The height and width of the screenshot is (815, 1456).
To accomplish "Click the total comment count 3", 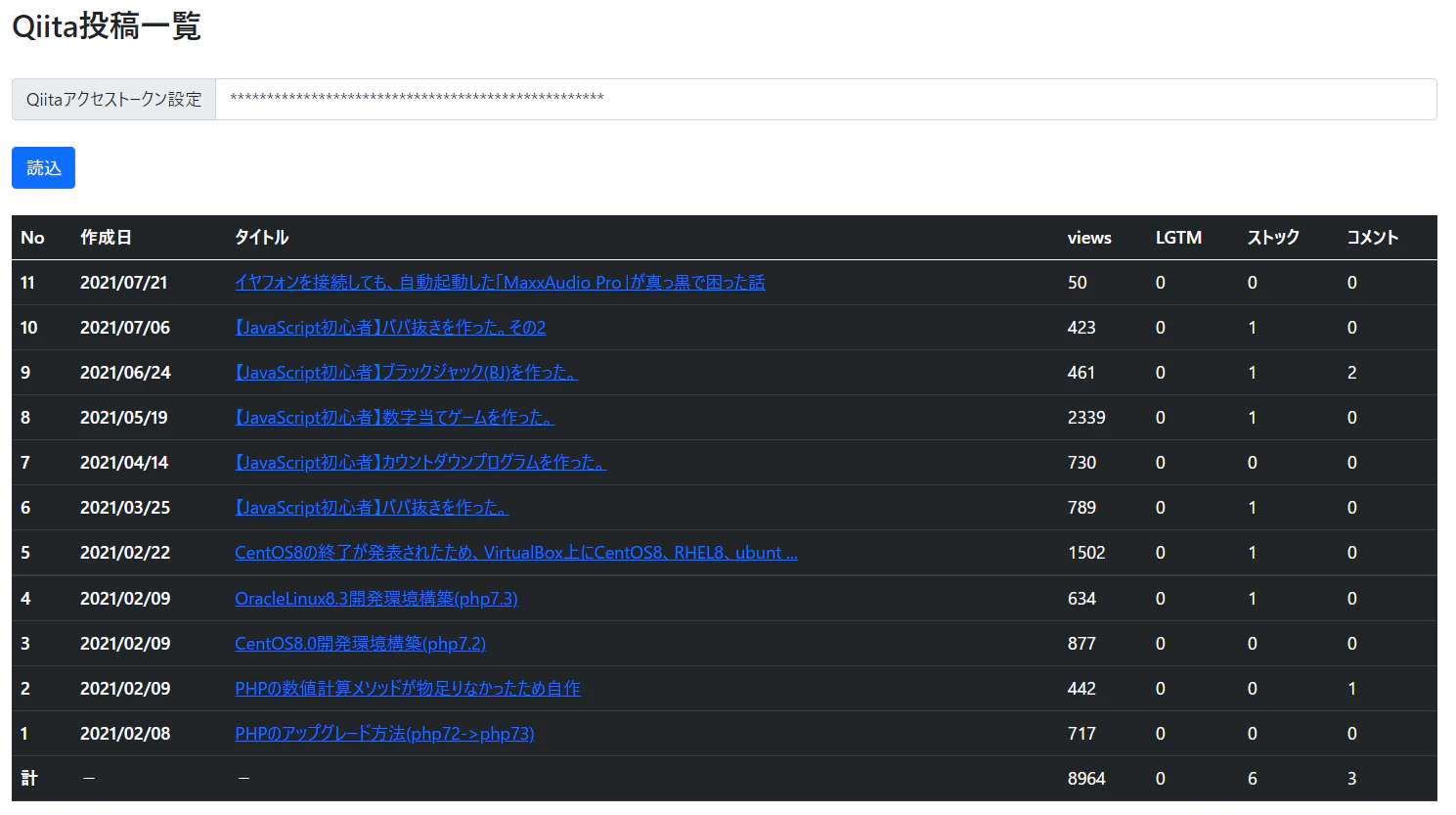I will coord(1352,779).
